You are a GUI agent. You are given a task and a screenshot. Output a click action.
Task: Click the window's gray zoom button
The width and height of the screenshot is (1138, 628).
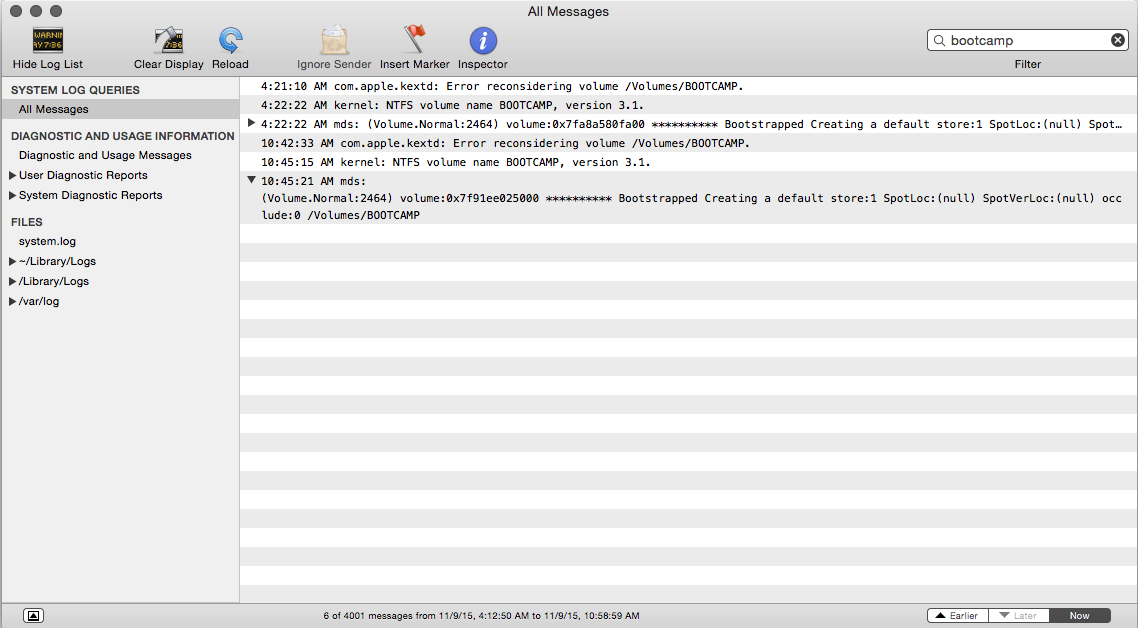[x=56, y=11]
